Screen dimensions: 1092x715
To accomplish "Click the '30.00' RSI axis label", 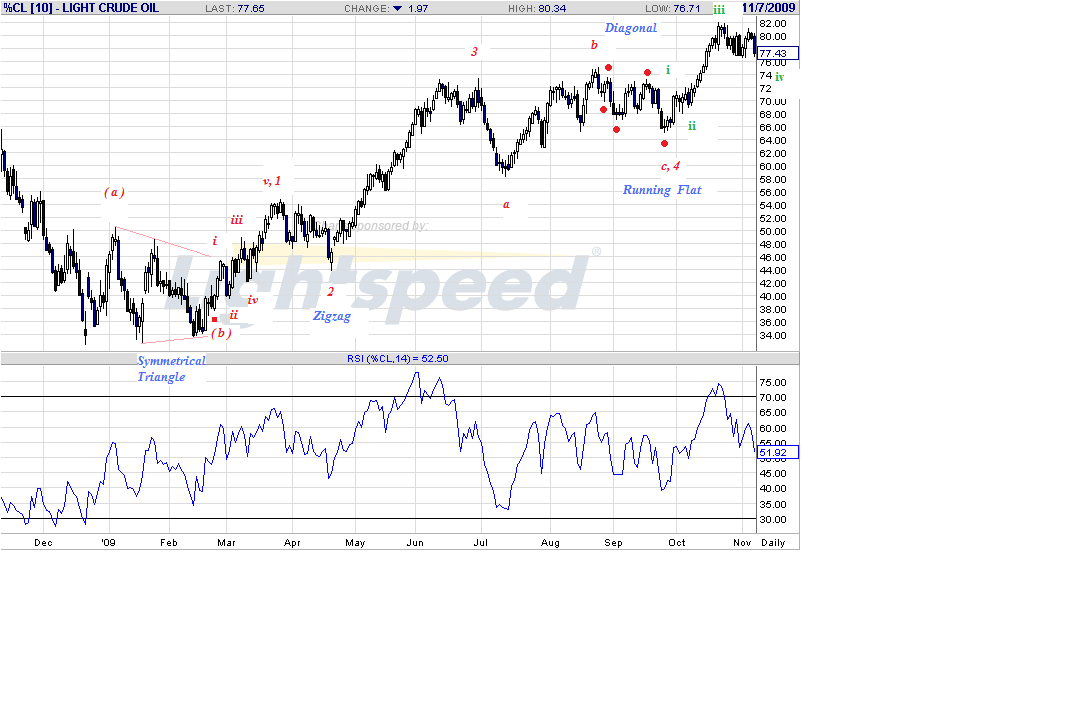I will click(773, 519).
